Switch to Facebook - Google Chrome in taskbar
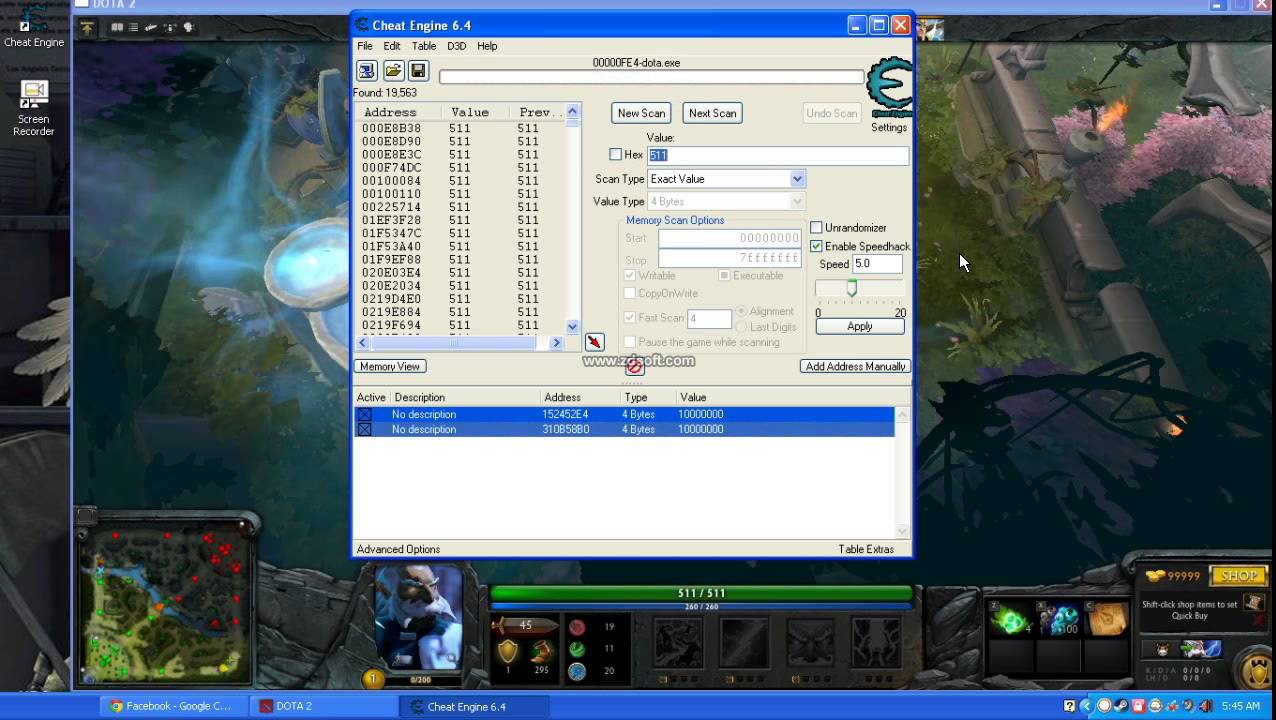 [175, 706]
